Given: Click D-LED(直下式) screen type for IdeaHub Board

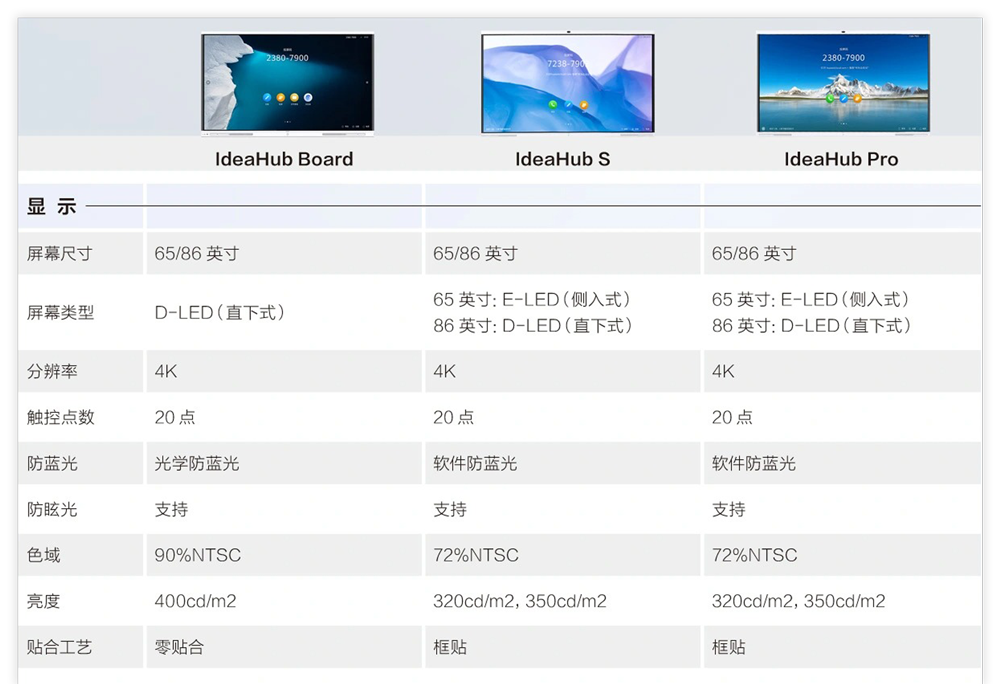Looking at the screenshot, I should click(219, 312).
